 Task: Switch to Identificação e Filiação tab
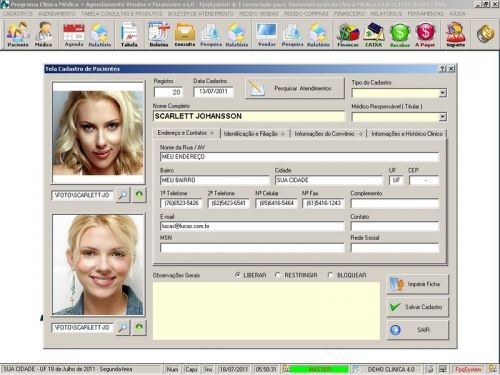pos(254,134)
